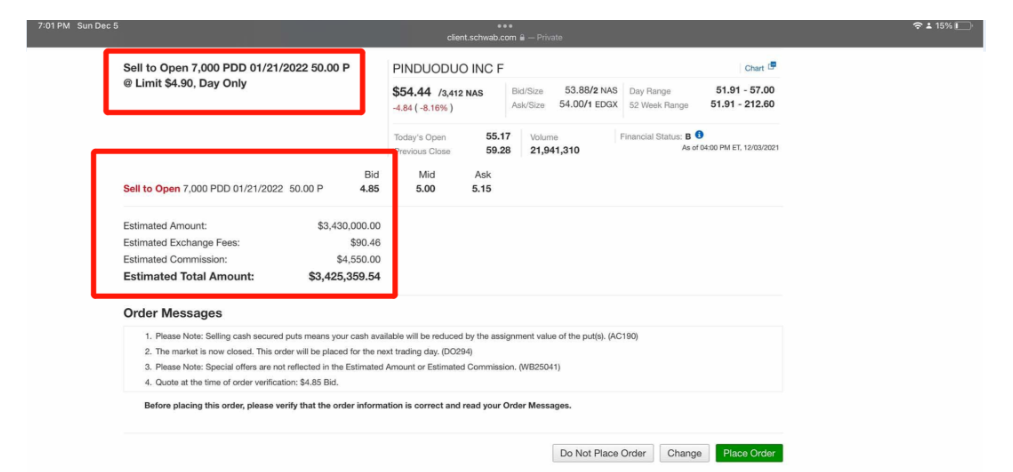
Task: Click the Bid/Size value 53.88/2 NAS
Action: 591,90
